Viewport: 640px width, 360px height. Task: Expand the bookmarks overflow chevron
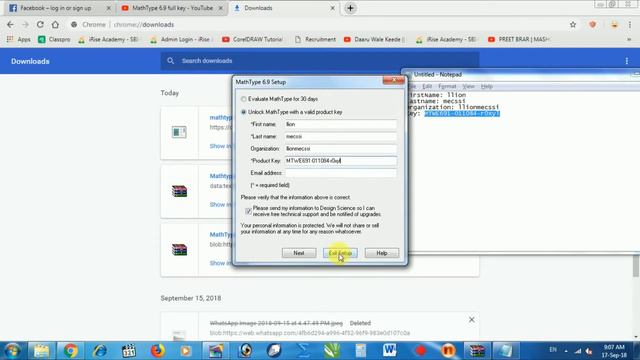(629, 40)
